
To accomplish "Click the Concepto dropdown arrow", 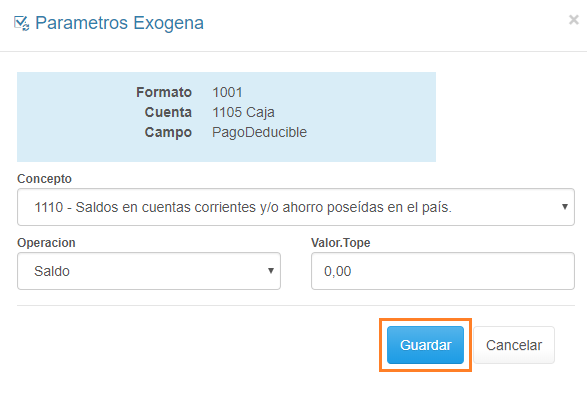I will pos(565,207).
